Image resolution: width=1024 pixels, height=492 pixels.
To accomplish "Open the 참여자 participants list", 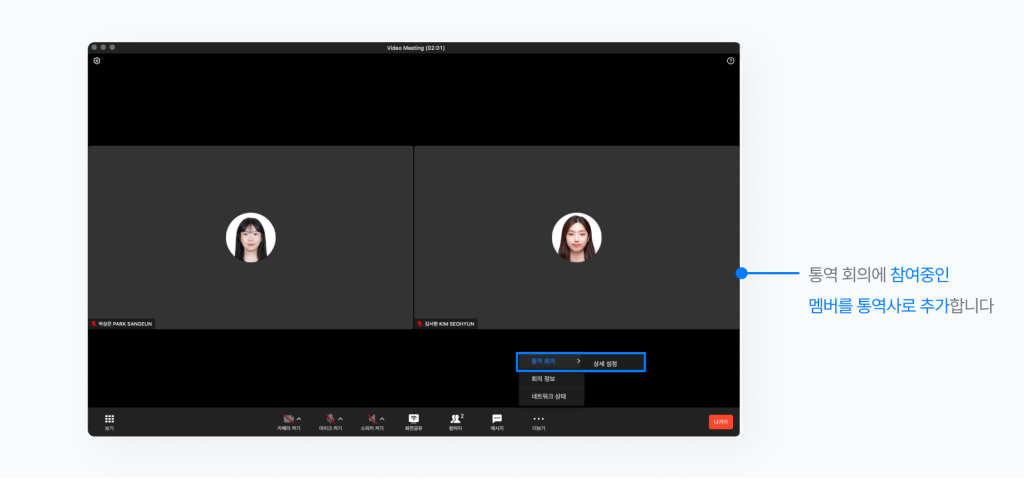I will 456,419.
